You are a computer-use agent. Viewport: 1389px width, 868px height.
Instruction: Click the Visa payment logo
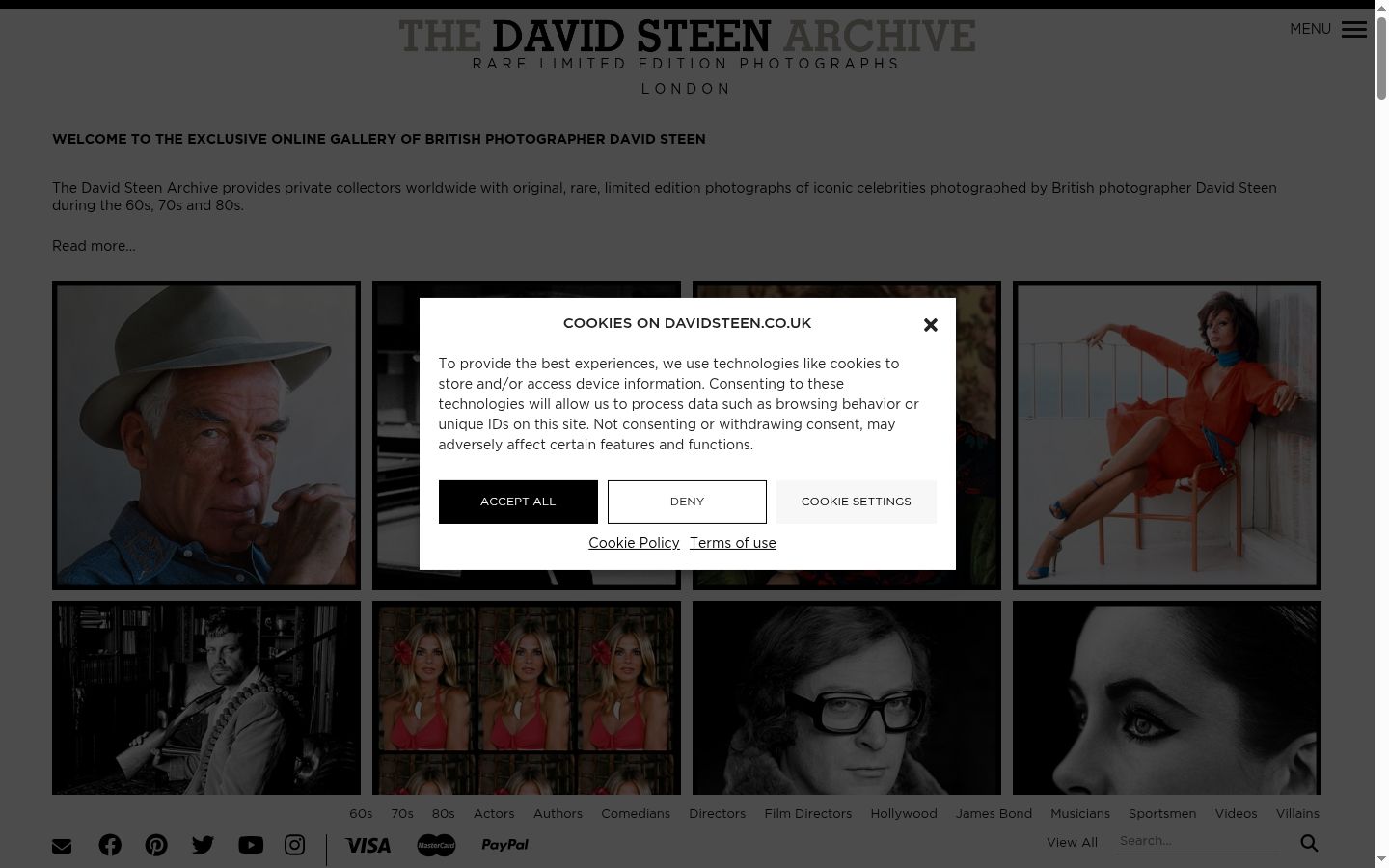368,845
